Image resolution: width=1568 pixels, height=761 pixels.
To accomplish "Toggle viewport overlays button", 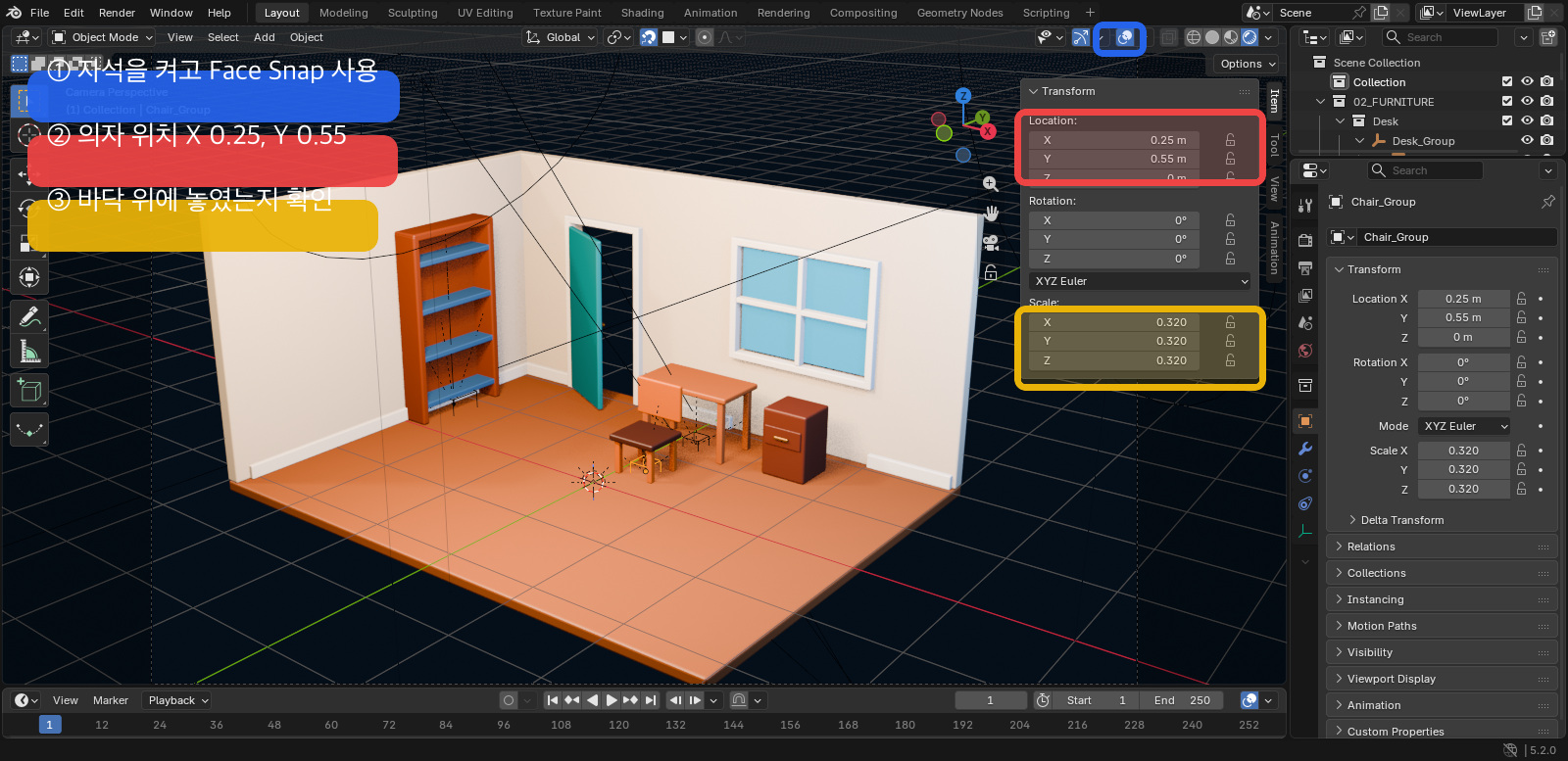I will point(1126,37).
